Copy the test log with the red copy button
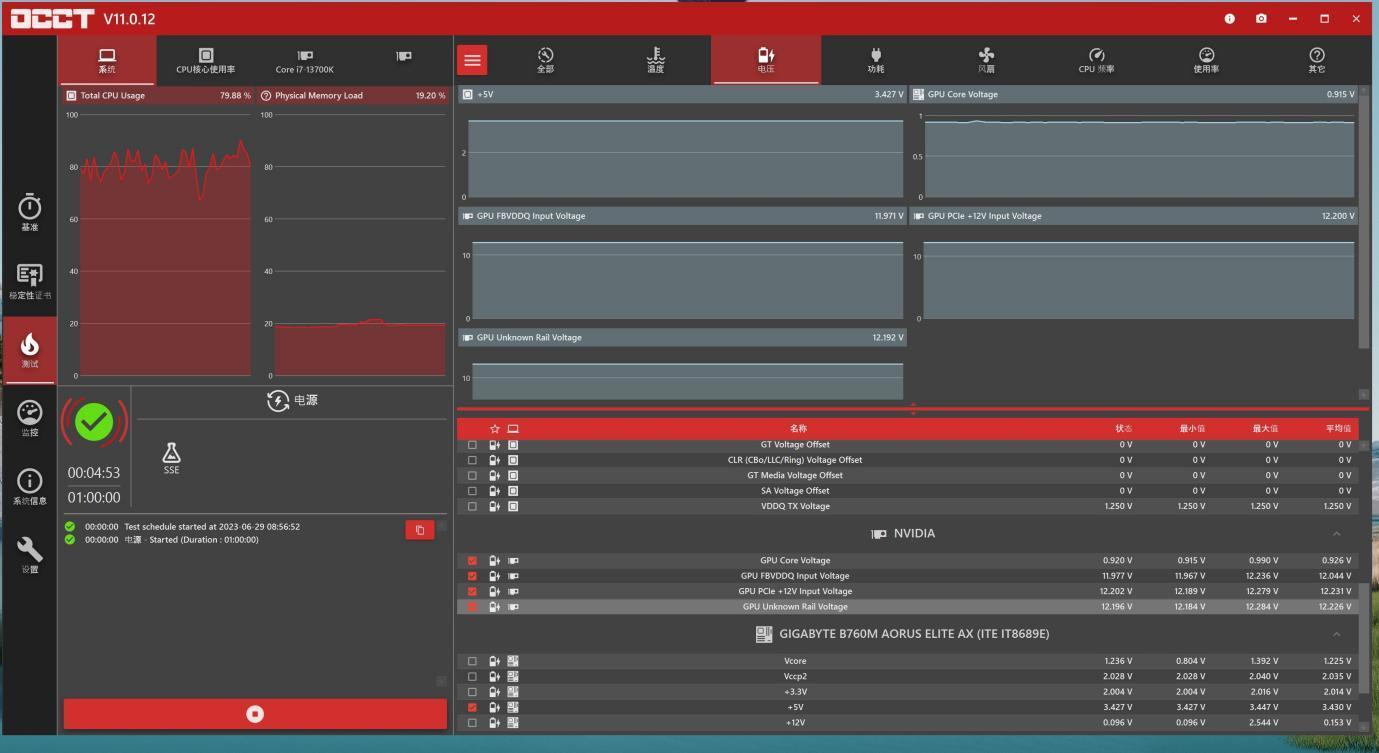Viewport: 1379px width, 753px height. point(420,530)
